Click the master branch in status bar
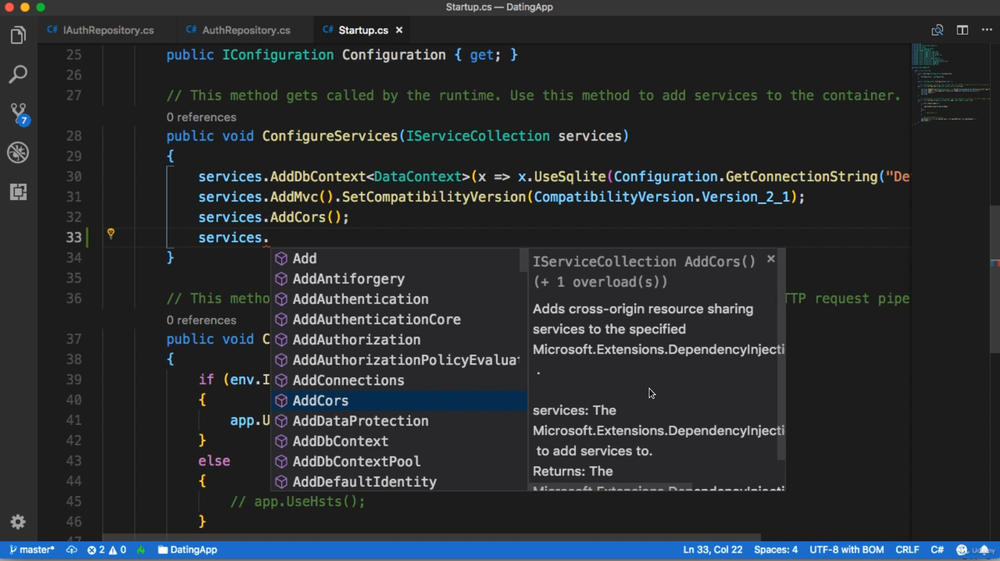Image resolution: width=1000 pixels, height=561 pixels. pyautogui.click(x=32, y=550)
